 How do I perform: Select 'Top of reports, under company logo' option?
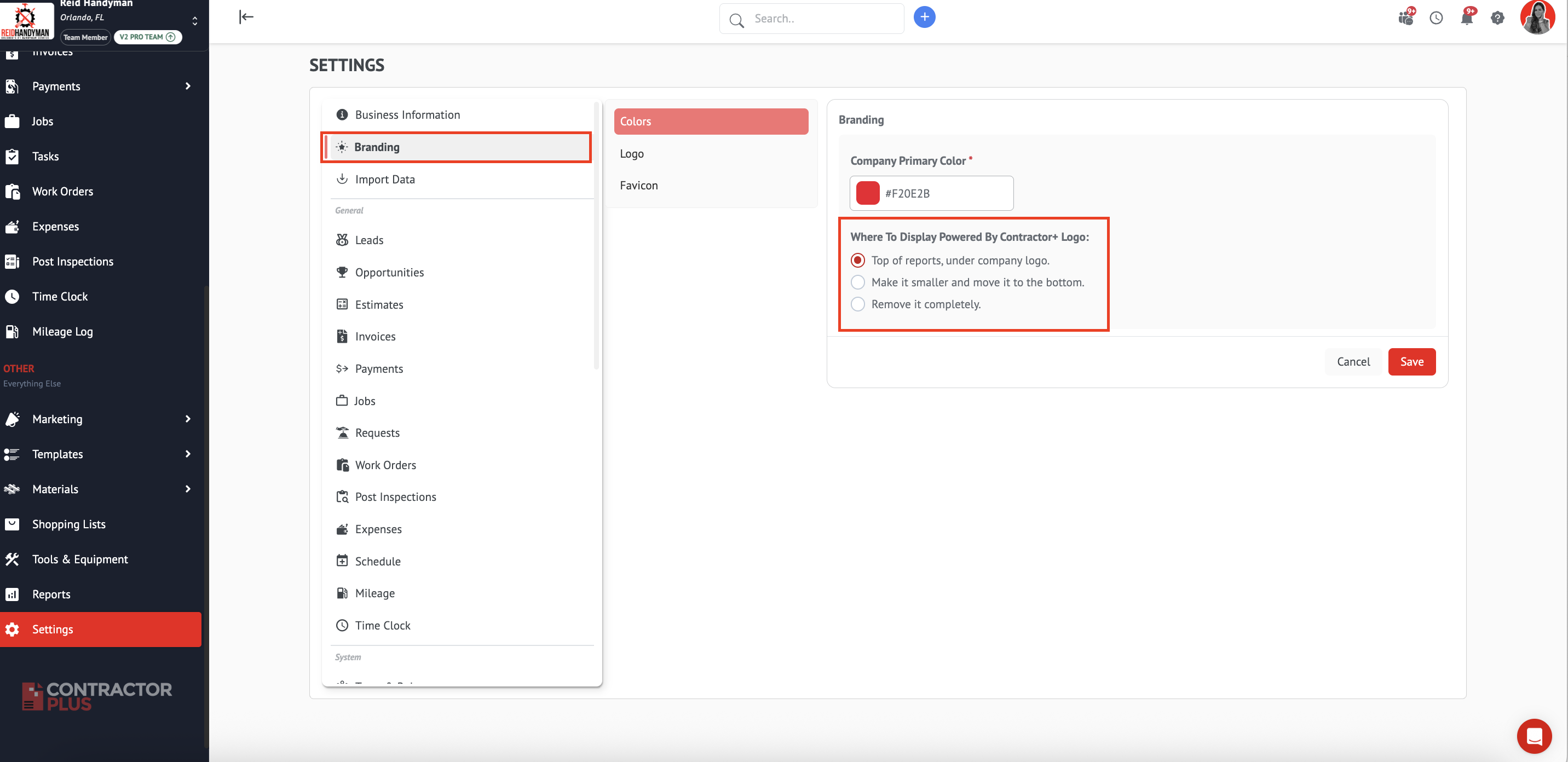pos(858,261)
